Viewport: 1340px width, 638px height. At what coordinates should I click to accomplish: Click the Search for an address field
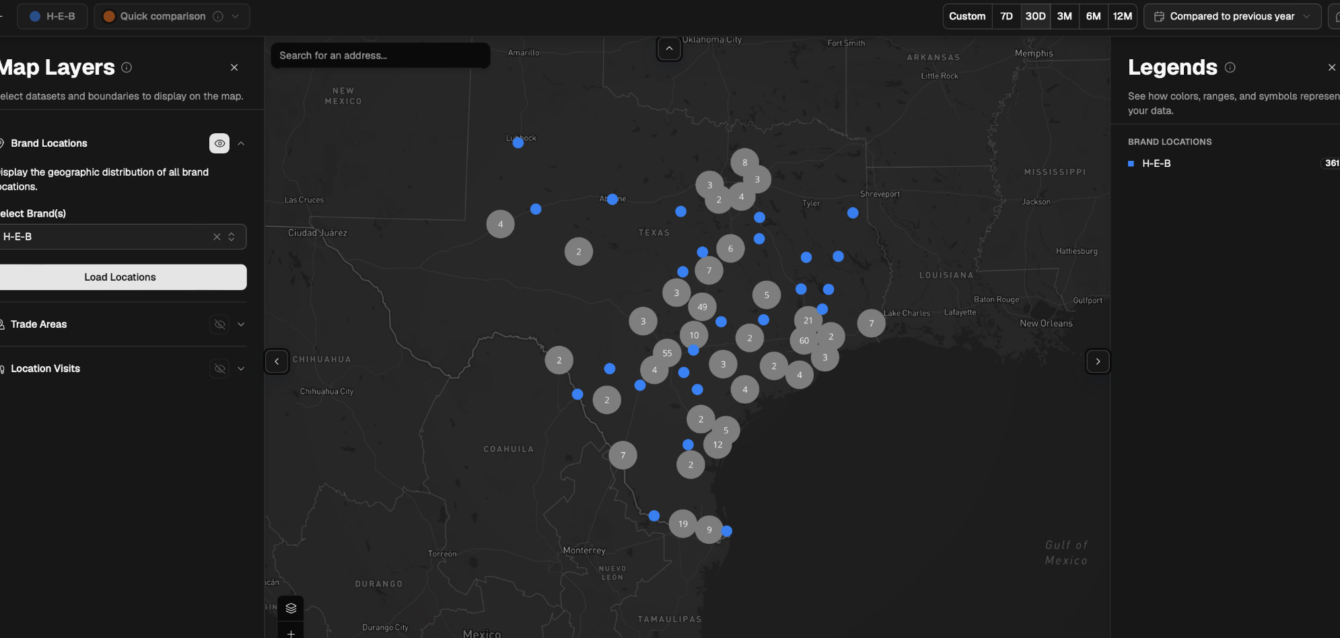coord(380,56)
